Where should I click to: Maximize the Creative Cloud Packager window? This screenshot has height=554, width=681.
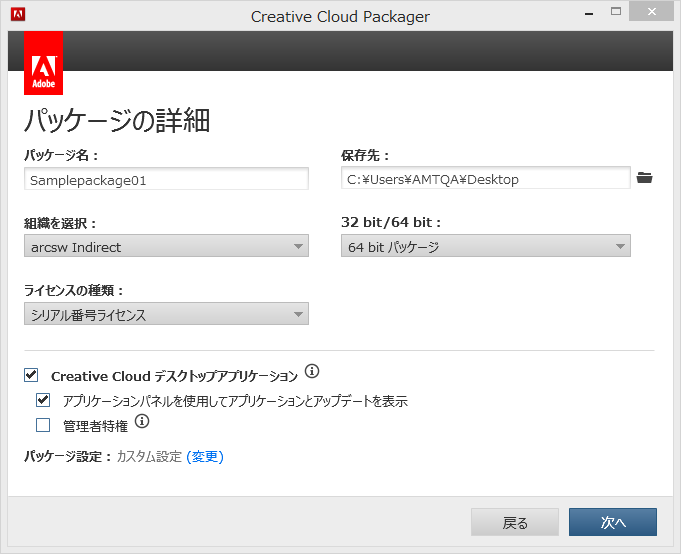point(615,13)
